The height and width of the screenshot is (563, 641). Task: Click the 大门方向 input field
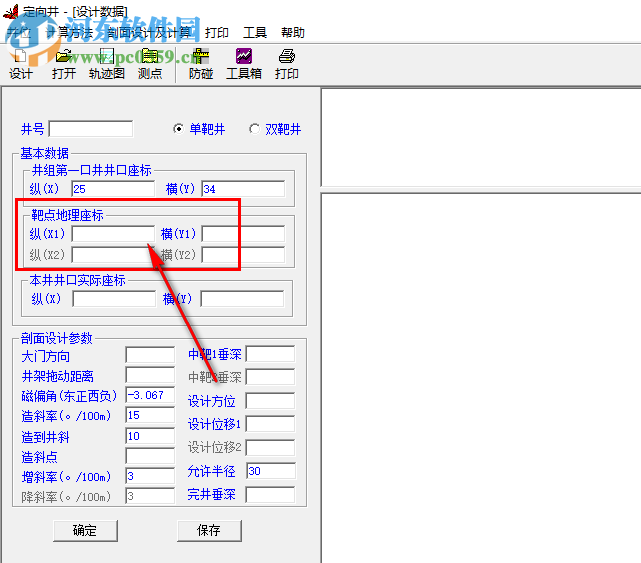point(150,354)
